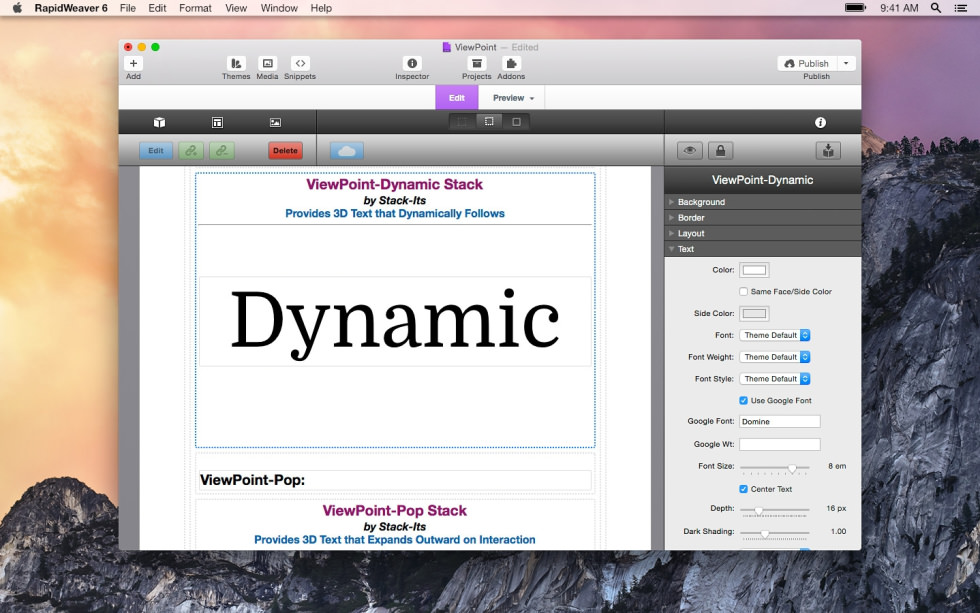
Task: Toggle the eye visibility button
Action: click(x=690, y=151)
